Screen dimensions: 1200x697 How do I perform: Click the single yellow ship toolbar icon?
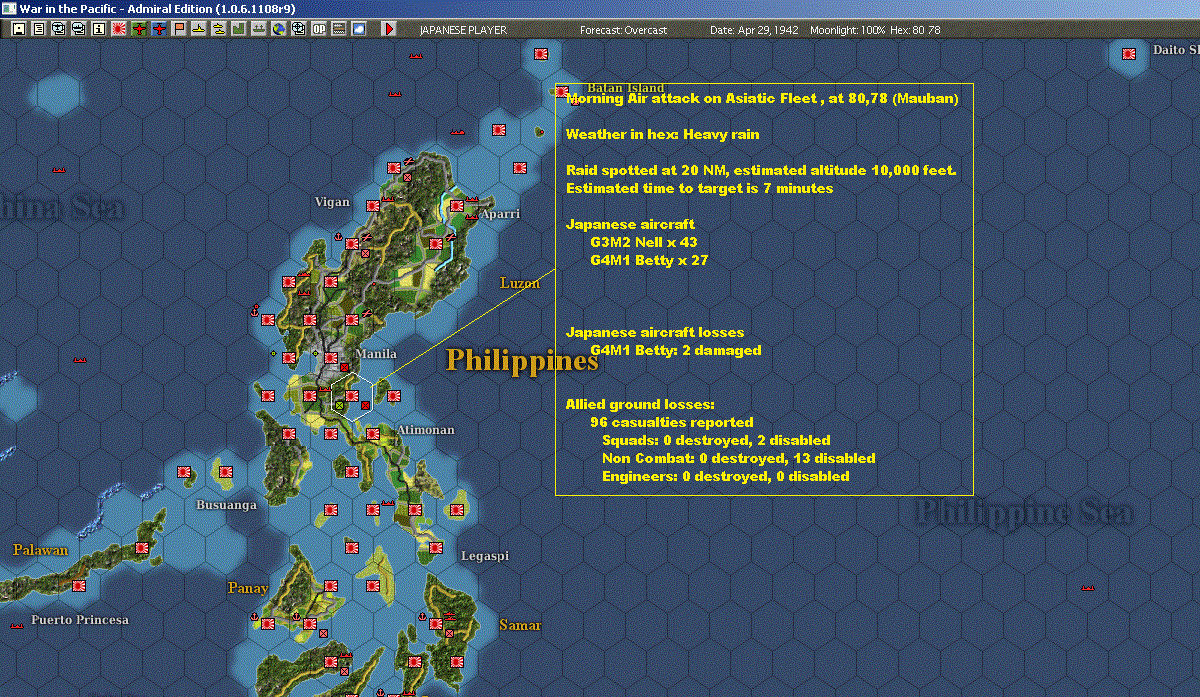coord(199,30)
